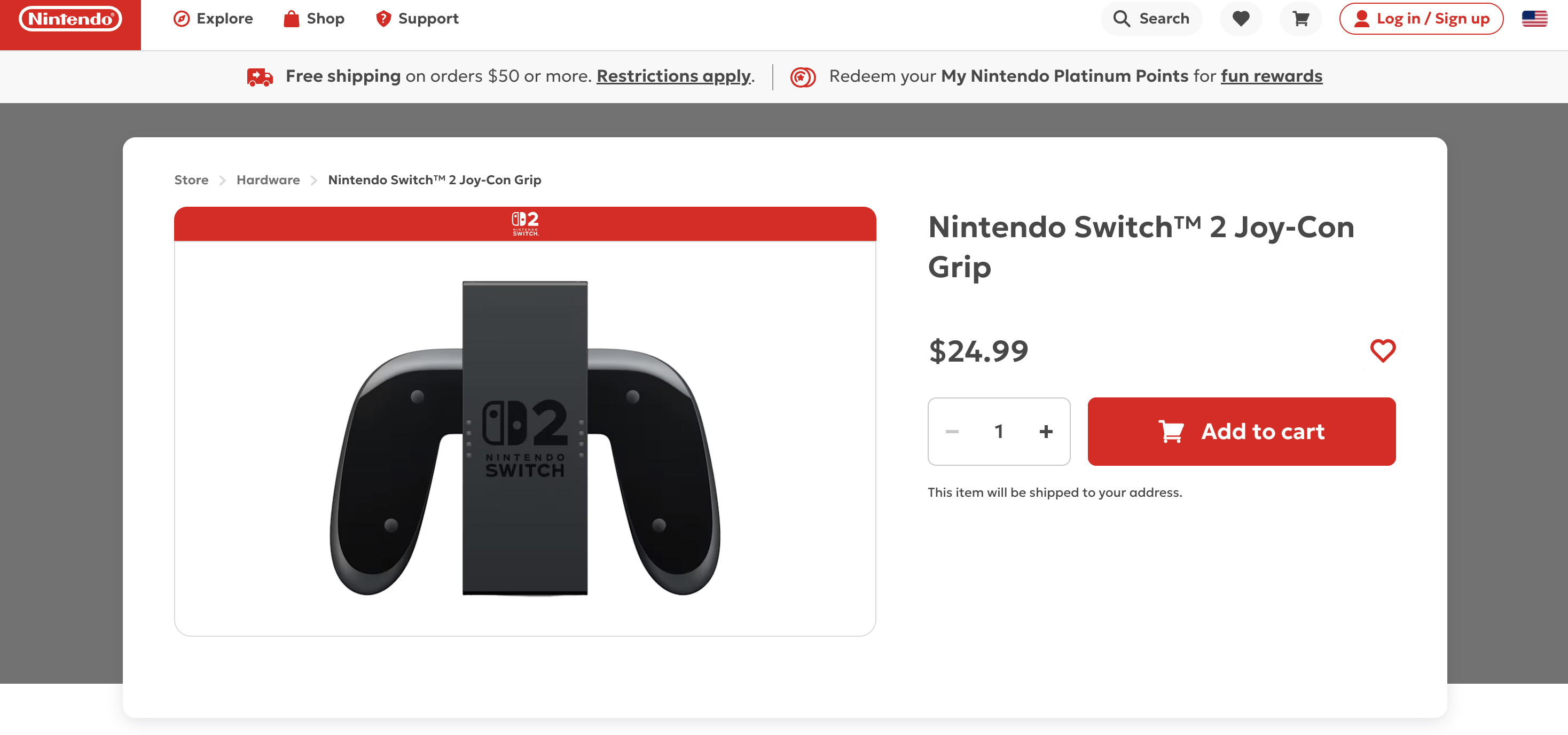Go to Hardware breadcrumb

coord(268,179)
